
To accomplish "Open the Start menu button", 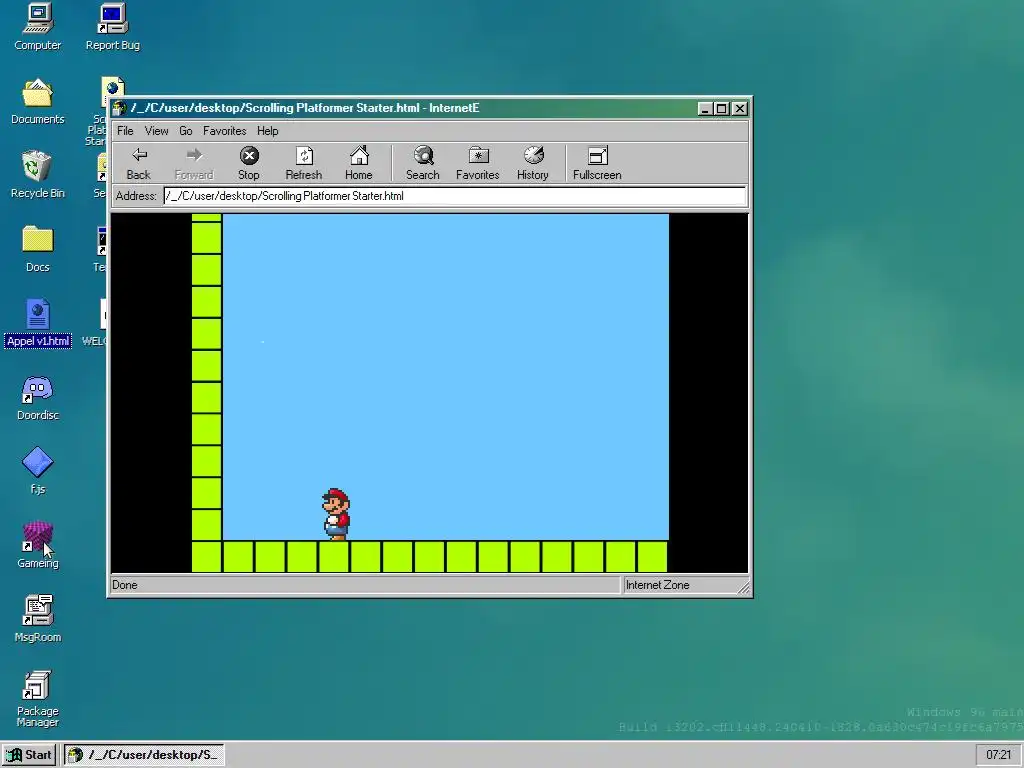I will [30, 755].
